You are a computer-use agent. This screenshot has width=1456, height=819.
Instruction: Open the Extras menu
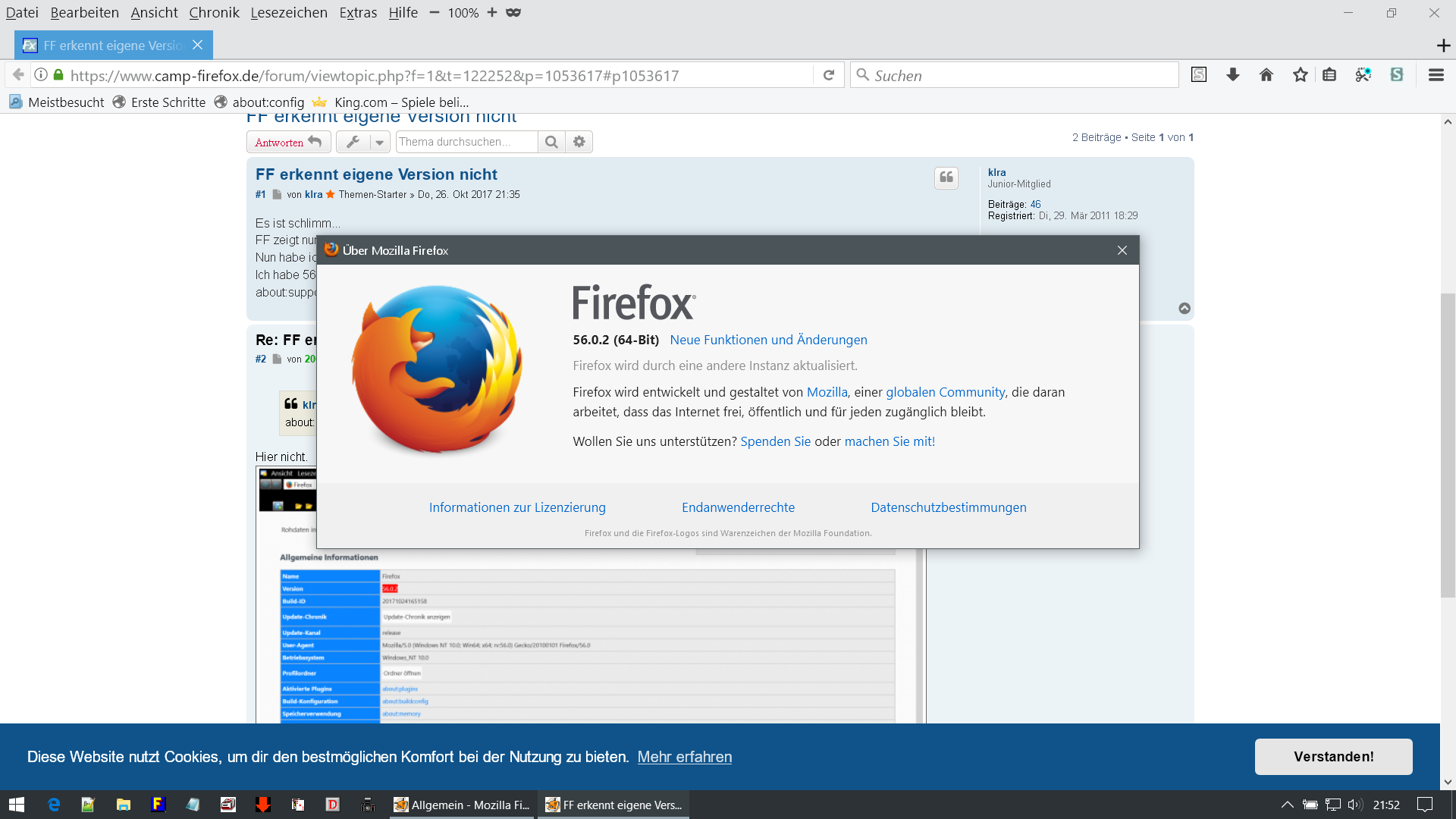click(x=358, y=13)
